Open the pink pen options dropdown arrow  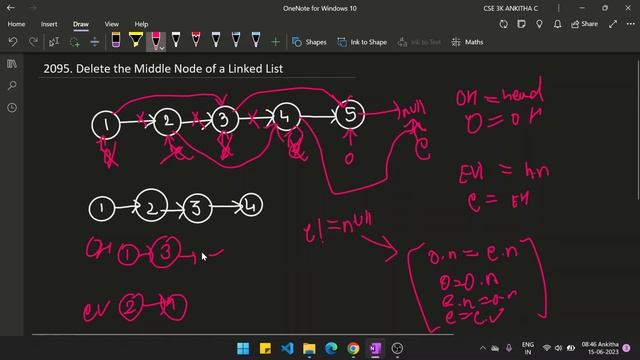[x=162, y=47]
